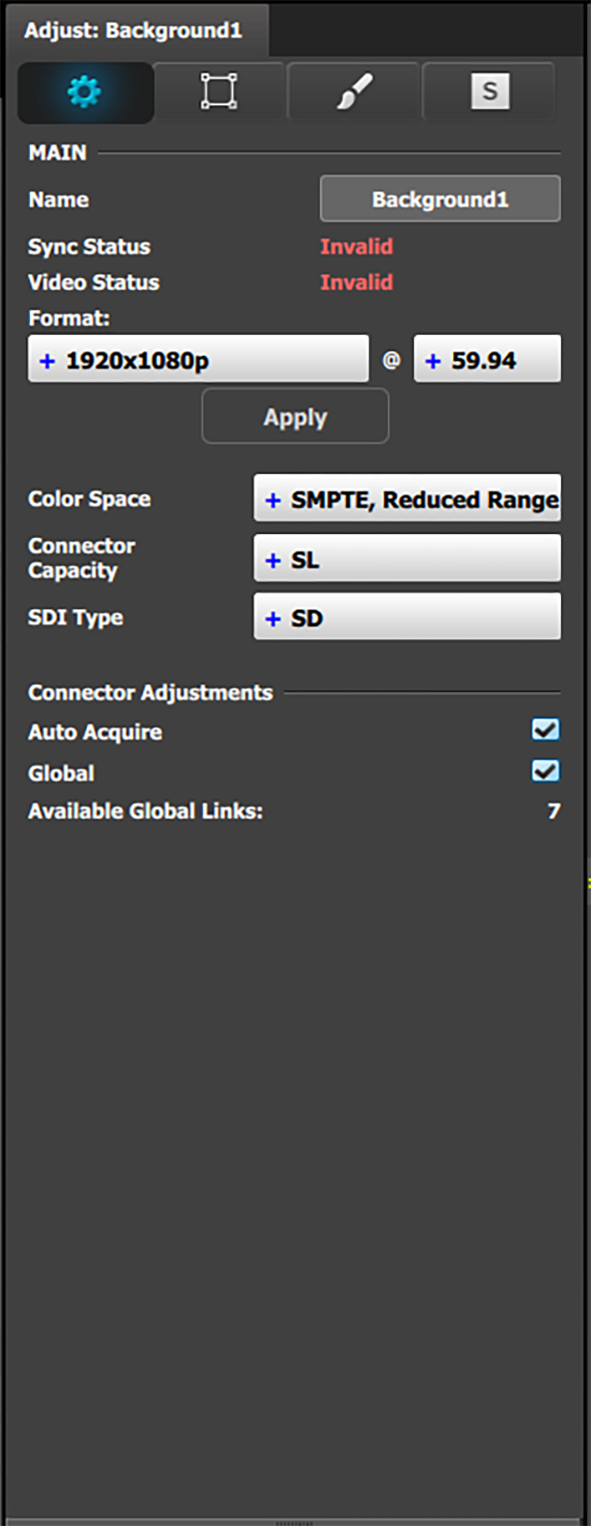Click the plus icon beside 59.94
The width and height of the screenshot is (591, 1526).
pyautogui.click(x=433, y=361)
